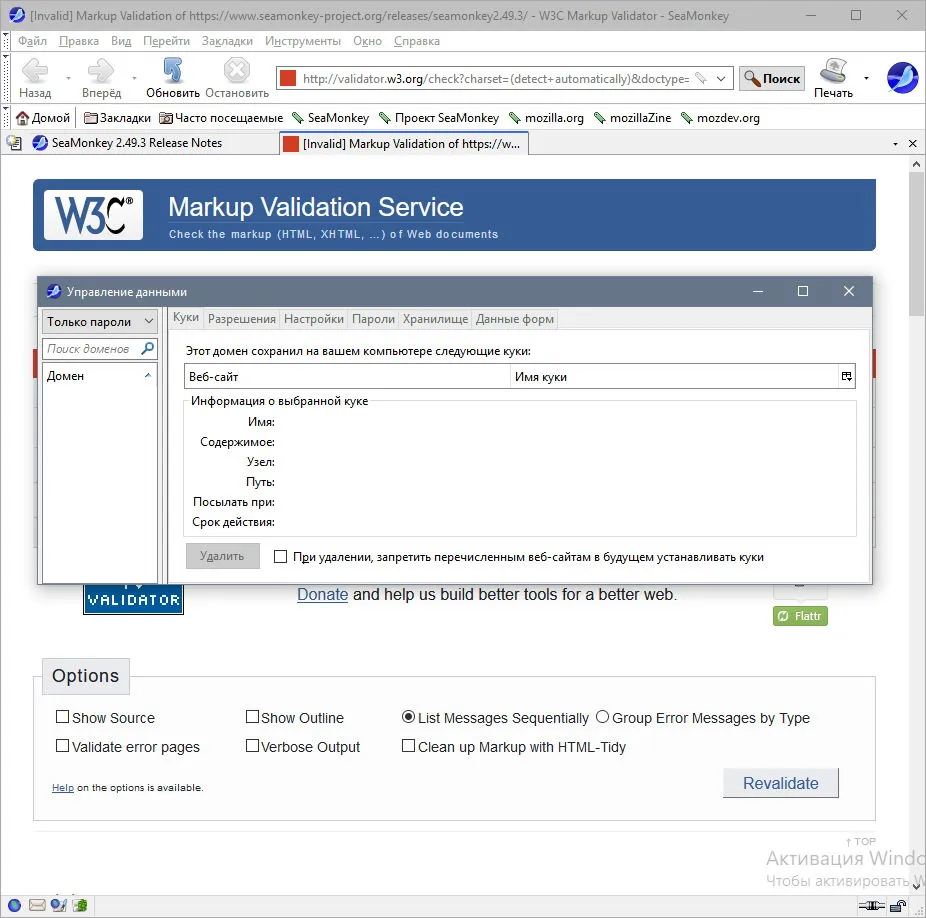Open the Только пароли dropdown
Viewport: 926px width, 918px height.
100,321
